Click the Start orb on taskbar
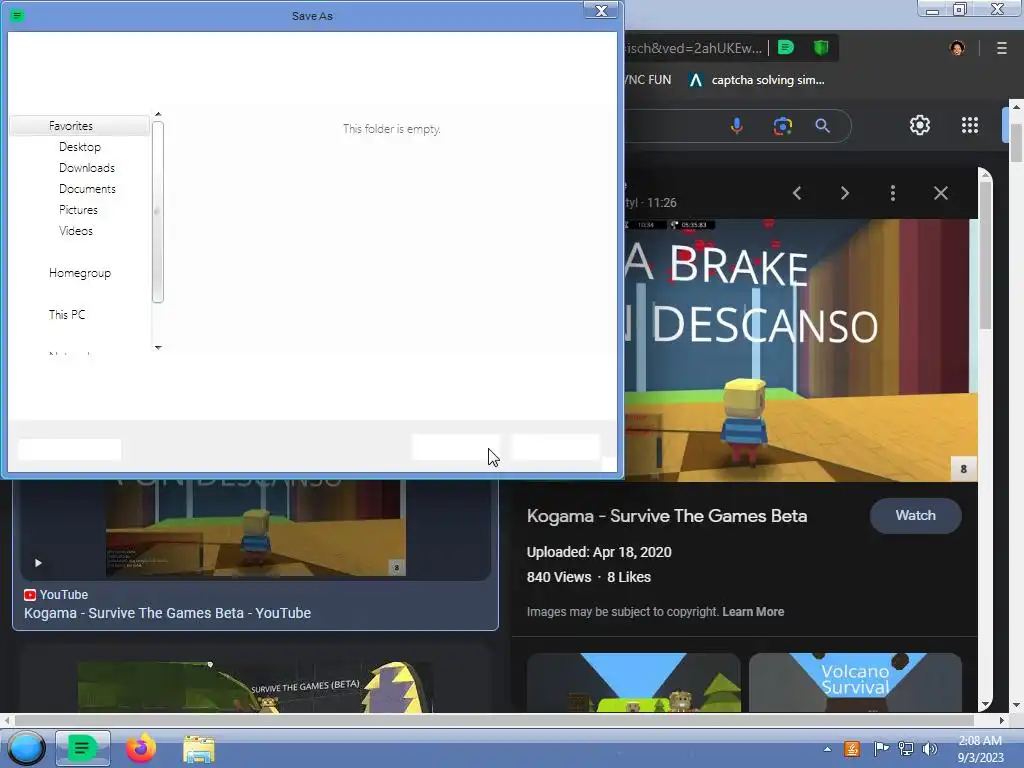 coord(26,748)
